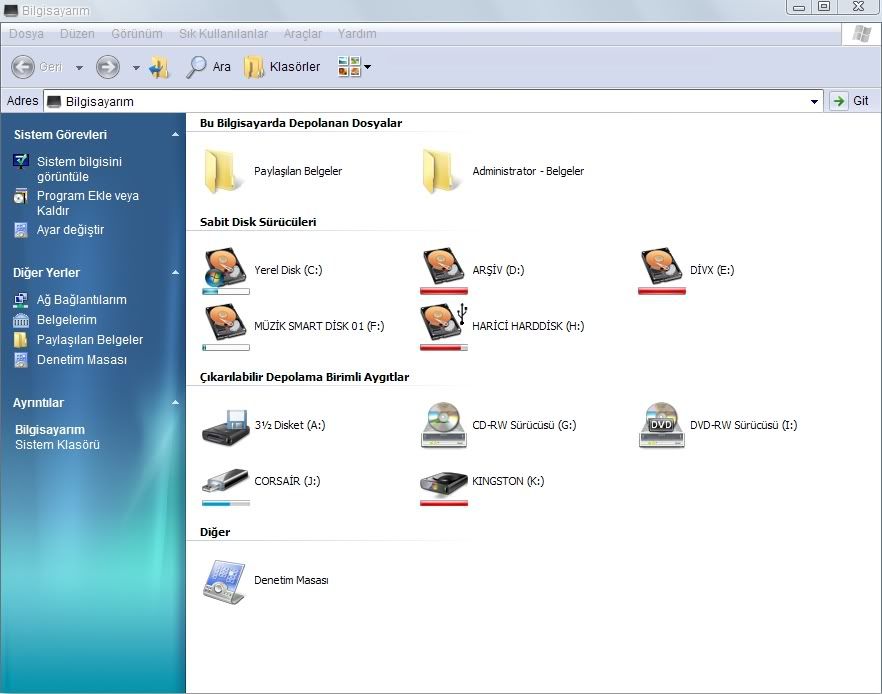Select the DİVX (E:) drive icon
Screen dimensions: 882x694
(661, 268)
